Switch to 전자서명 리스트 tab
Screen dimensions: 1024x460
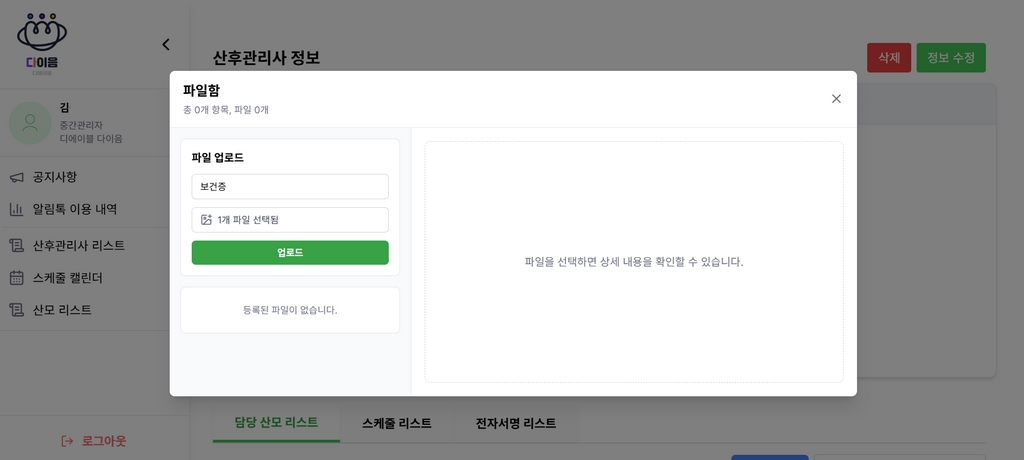[516, 423]
